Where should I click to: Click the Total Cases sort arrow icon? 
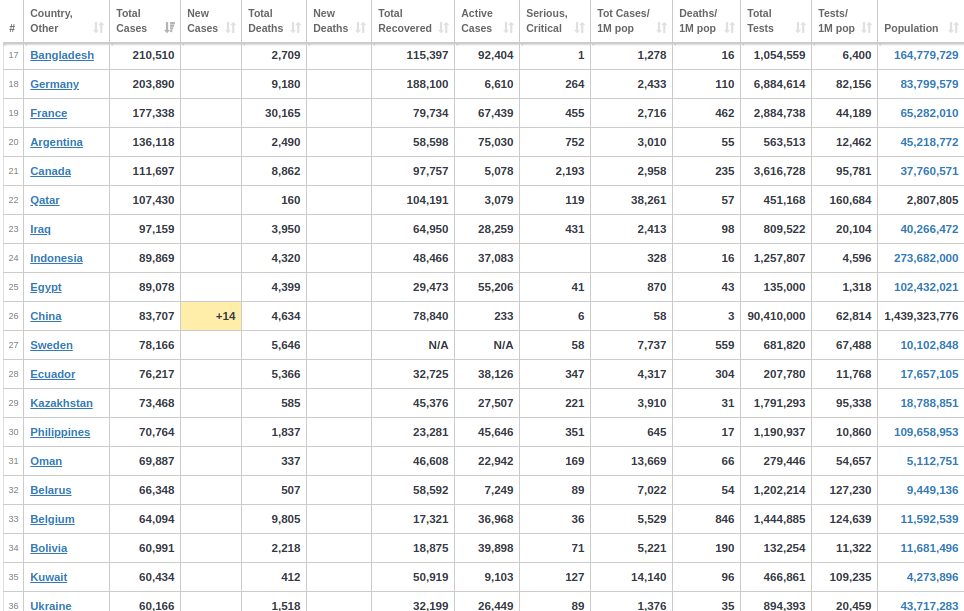tap(170, 28)
